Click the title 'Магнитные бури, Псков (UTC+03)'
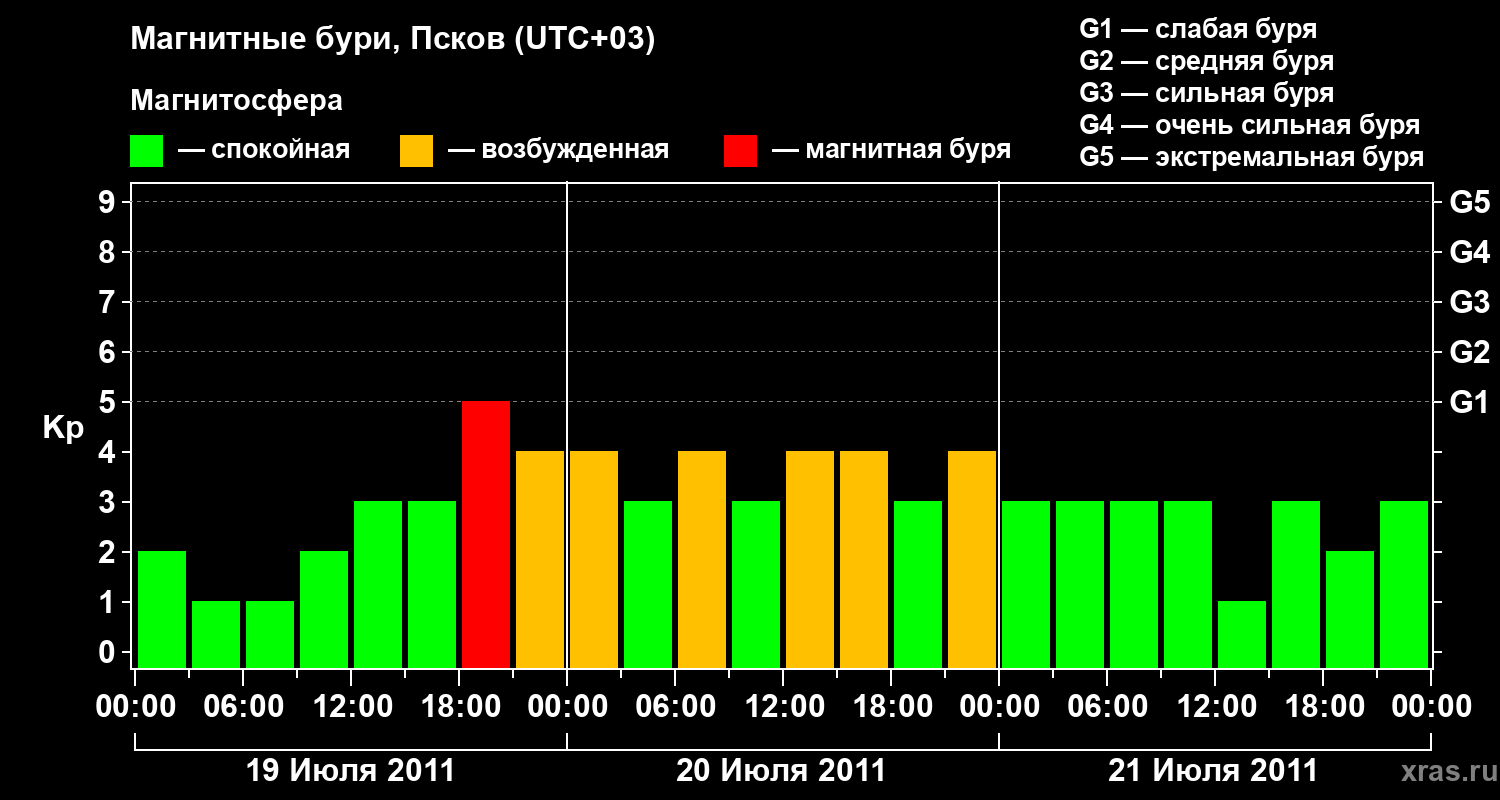 tap(393, 40)
